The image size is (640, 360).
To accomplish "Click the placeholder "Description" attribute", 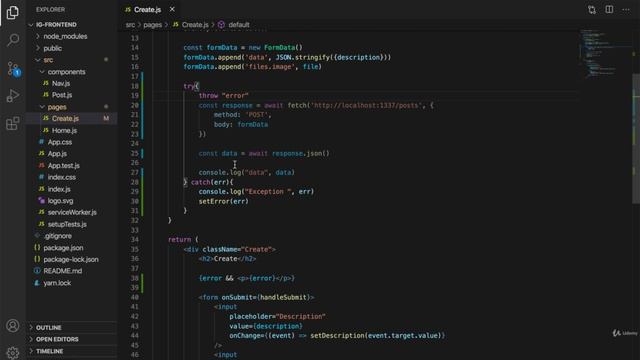I will tap(277, 317).
